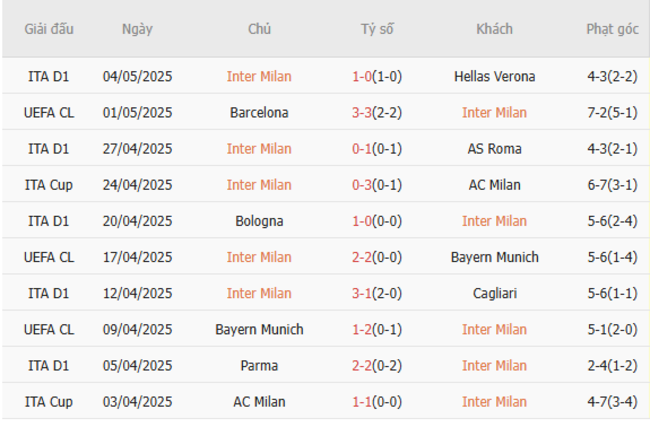Click the AS Roma team name
The height and width of the screenshot is (427, 650).
pos(494,148)
